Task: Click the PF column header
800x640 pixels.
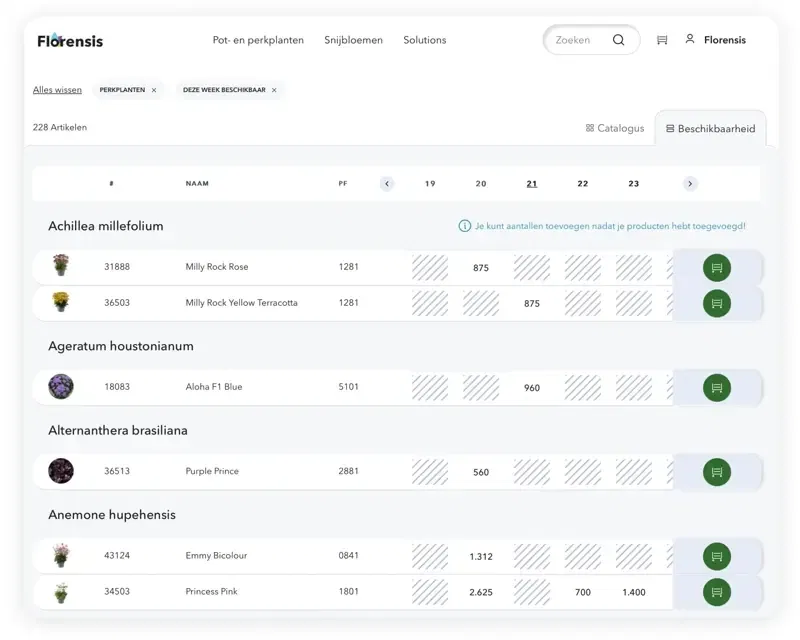Action: (343, 184)
